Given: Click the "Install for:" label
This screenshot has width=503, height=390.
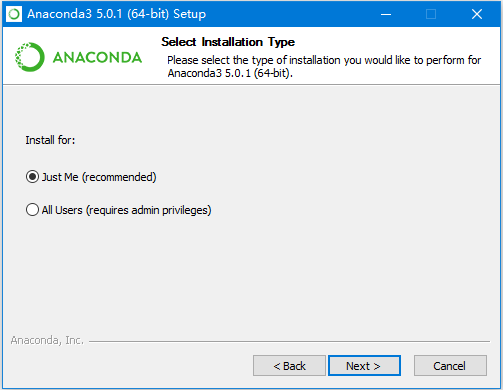Looking at the screenshot, I should (x=50, y=140).
